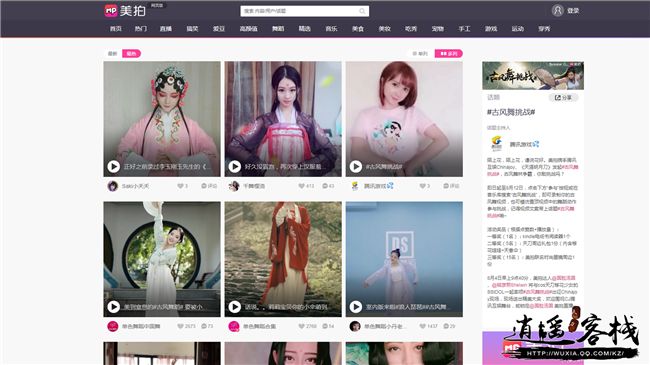Open the 美妆 makeup nav item
The height and width of the screenshot is (365, 650).
384,29
